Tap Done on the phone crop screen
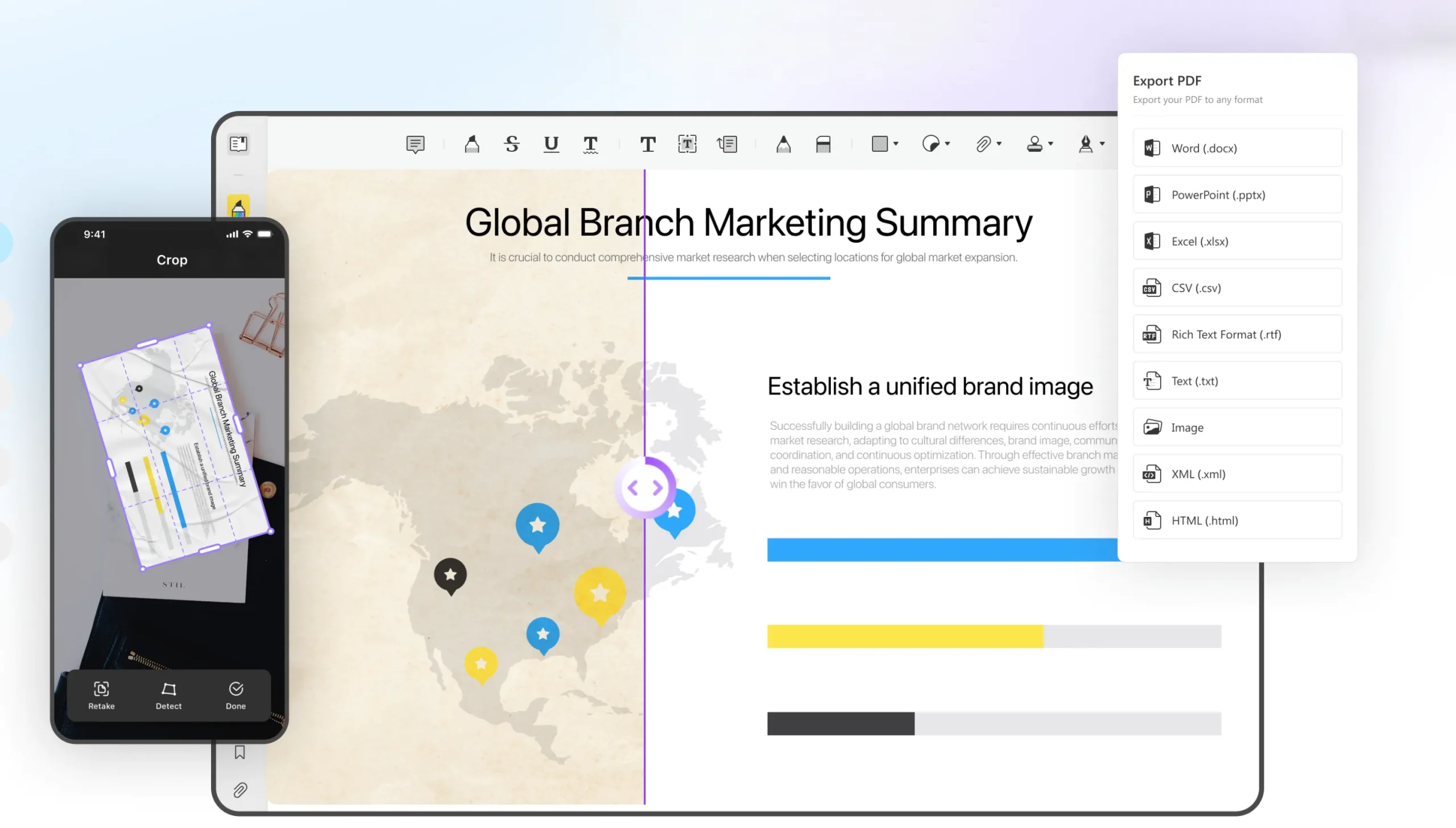This screenshot has width=1456, height=828. coord(235,695)
